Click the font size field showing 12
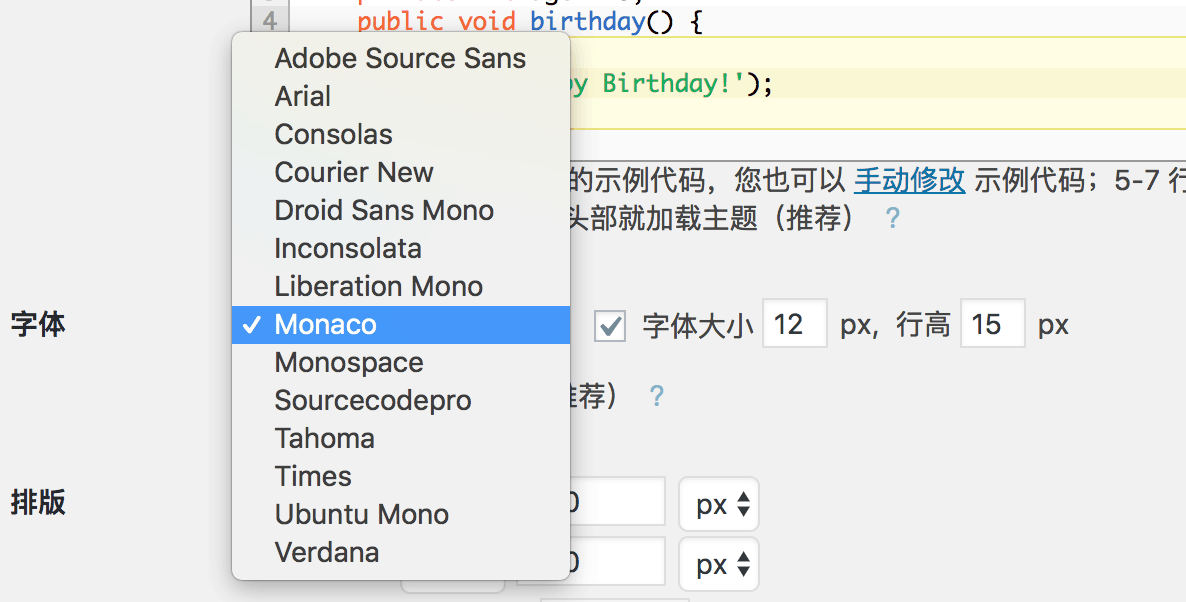1186x602 pixels. pos(794,324)
